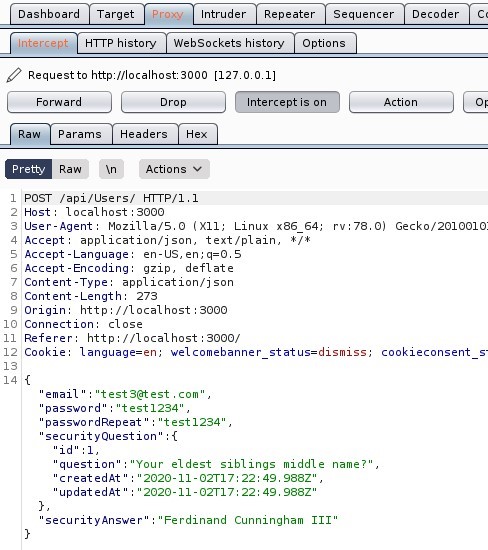
Task: Open the Action button menu
Action: click(401, 102)
